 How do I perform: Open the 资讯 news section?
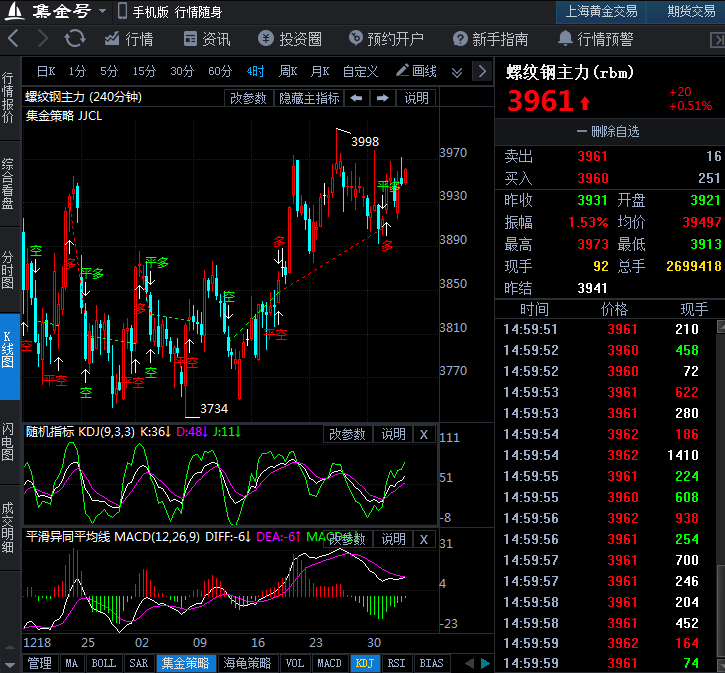point(207,39)
